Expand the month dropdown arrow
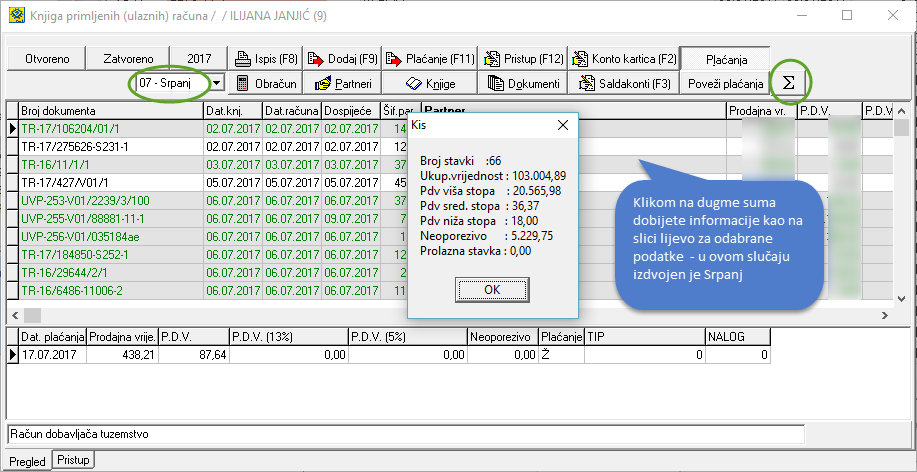Screen dimensions: 917x472 point(216,84)
